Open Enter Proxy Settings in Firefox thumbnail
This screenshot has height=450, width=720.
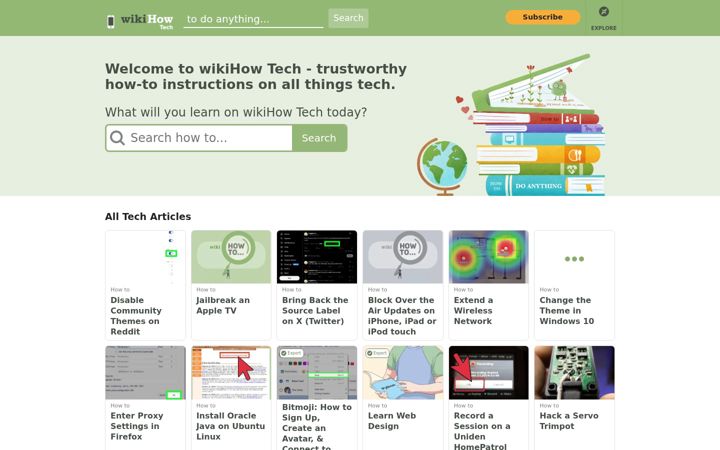point(145,372)
